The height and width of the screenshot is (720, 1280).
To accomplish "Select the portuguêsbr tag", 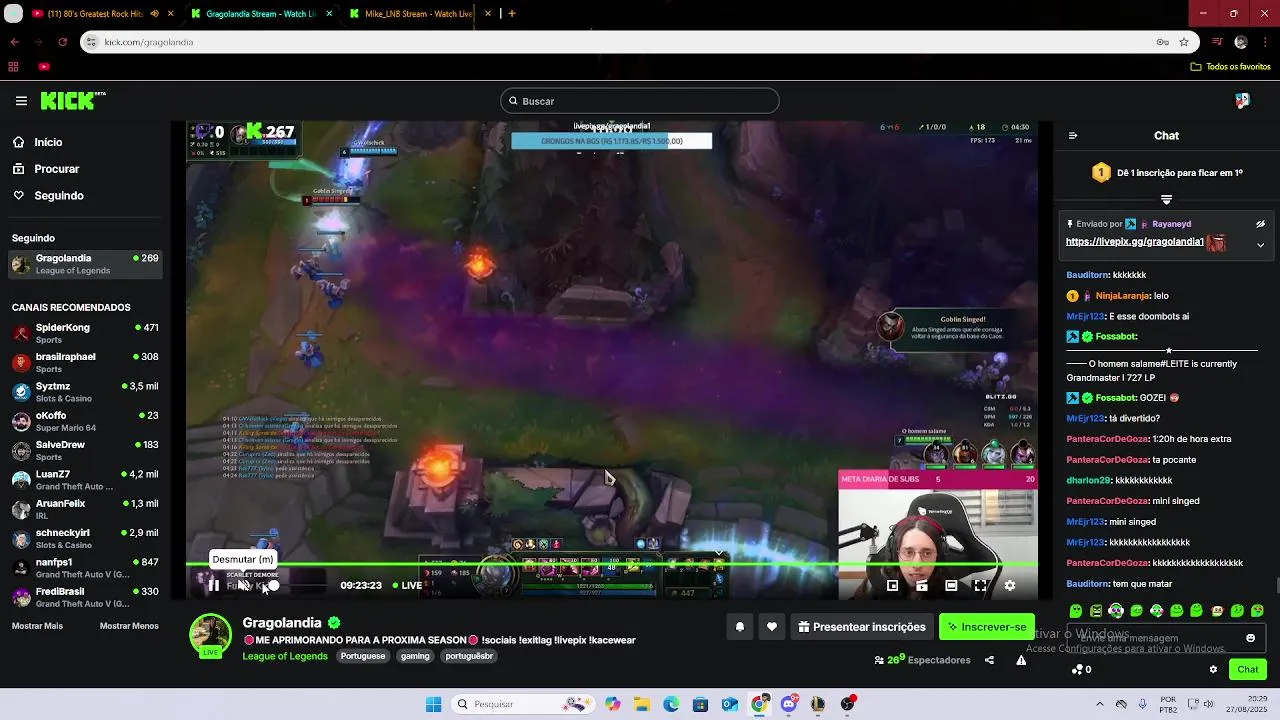I will coord(469,656).
